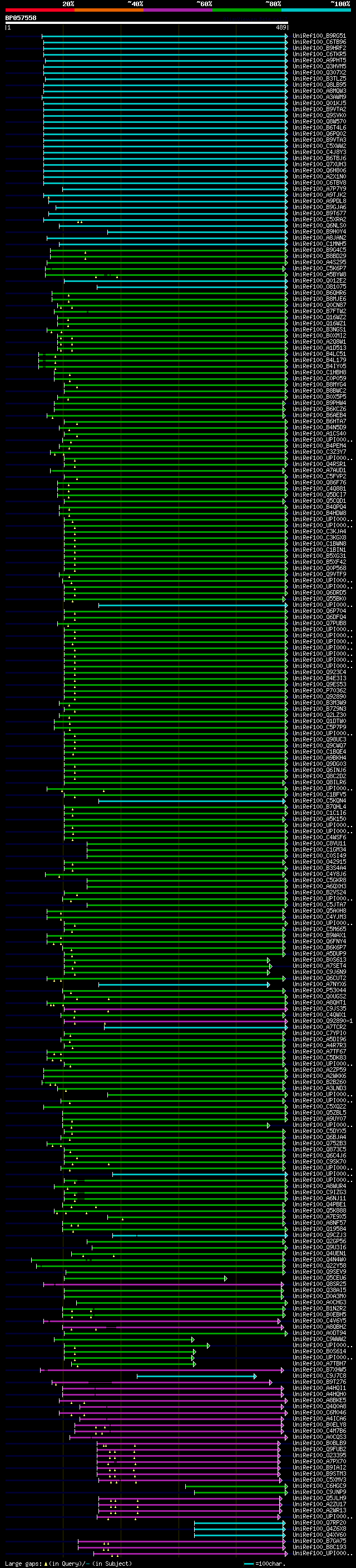356x1568 pixels.
Task: Open hit UniRef100_A9PHT5
Action: coord(319,60)
